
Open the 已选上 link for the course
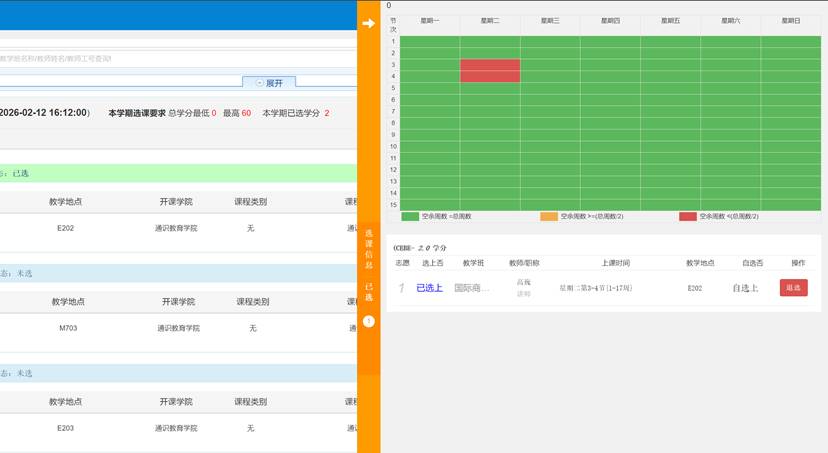(429, 288)
